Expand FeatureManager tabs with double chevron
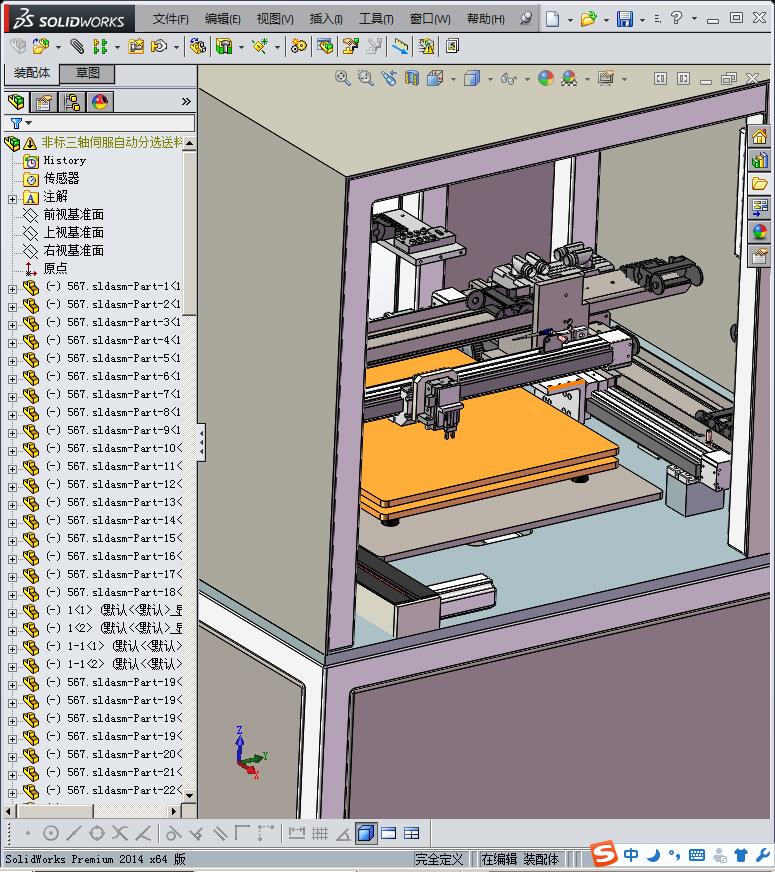The image size is (775, 872). coord(186,102)
